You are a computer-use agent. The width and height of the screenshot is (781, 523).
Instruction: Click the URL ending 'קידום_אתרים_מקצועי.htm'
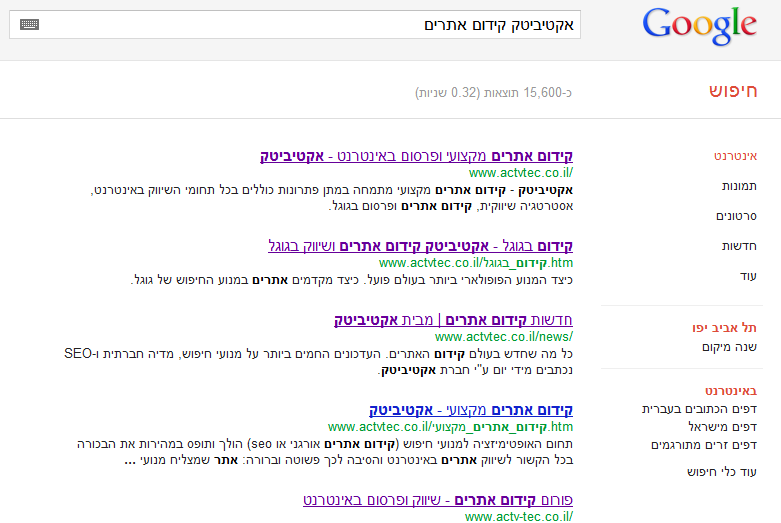[450, 427]
